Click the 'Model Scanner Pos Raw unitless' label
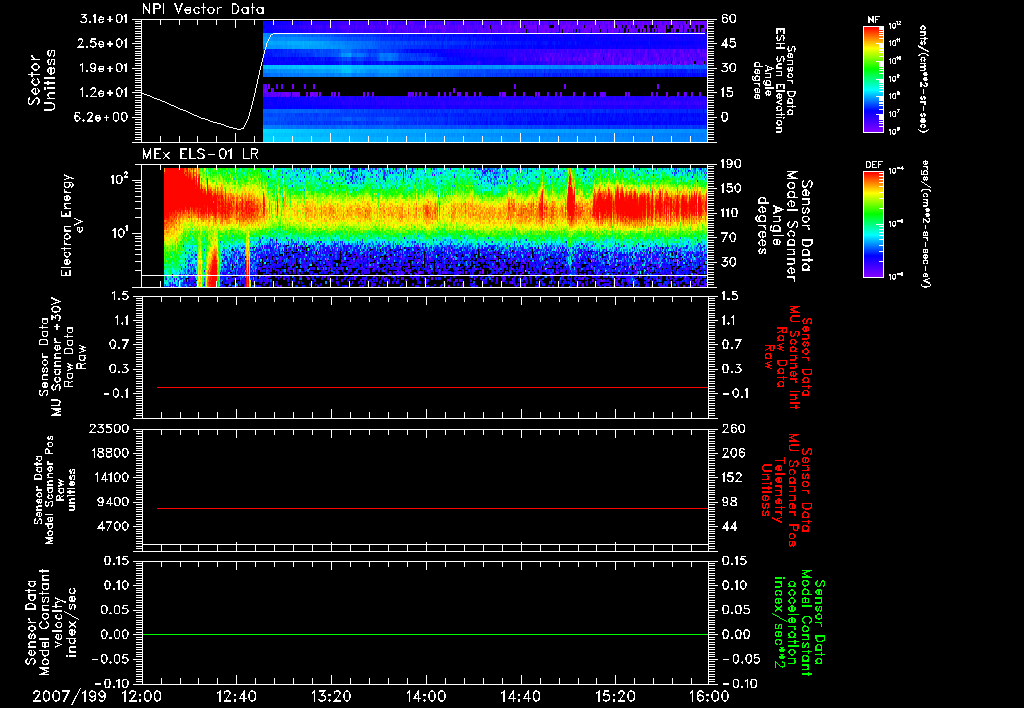The width and height of the screenshot is (1024, 708). tap(54, 490)
